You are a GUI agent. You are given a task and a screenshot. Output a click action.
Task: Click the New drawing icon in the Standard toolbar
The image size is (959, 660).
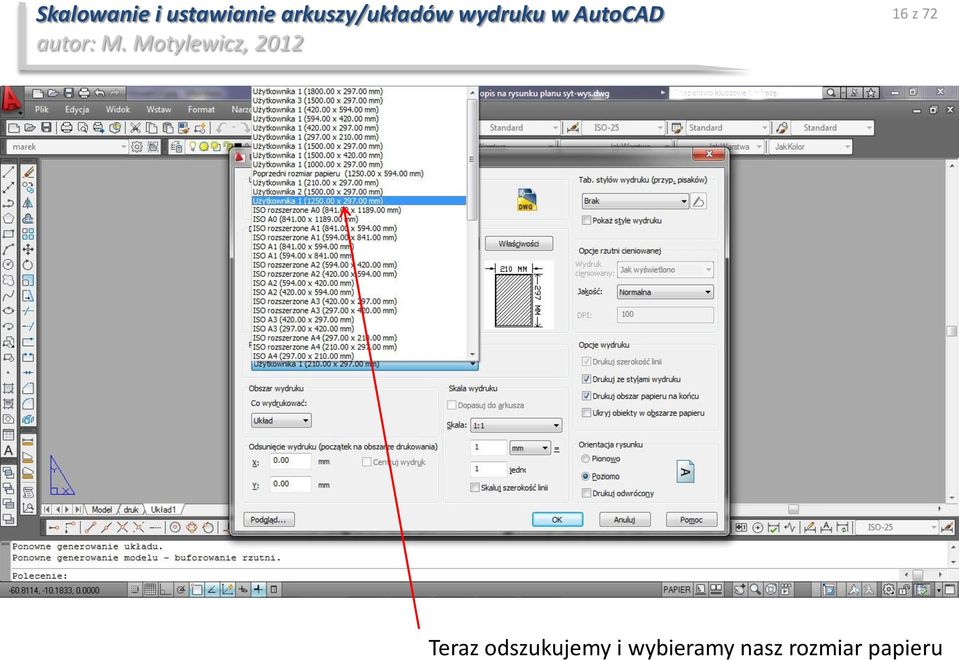(x=14, y=128)
